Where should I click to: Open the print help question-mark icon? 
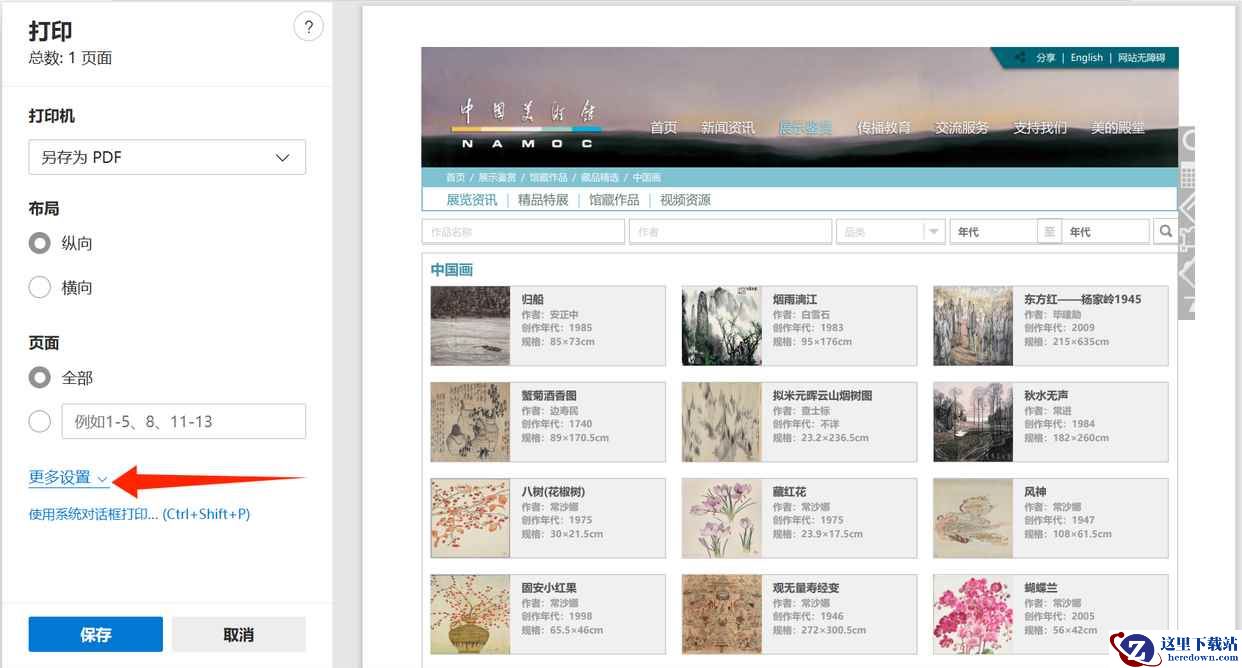click(x=308, y=27)
